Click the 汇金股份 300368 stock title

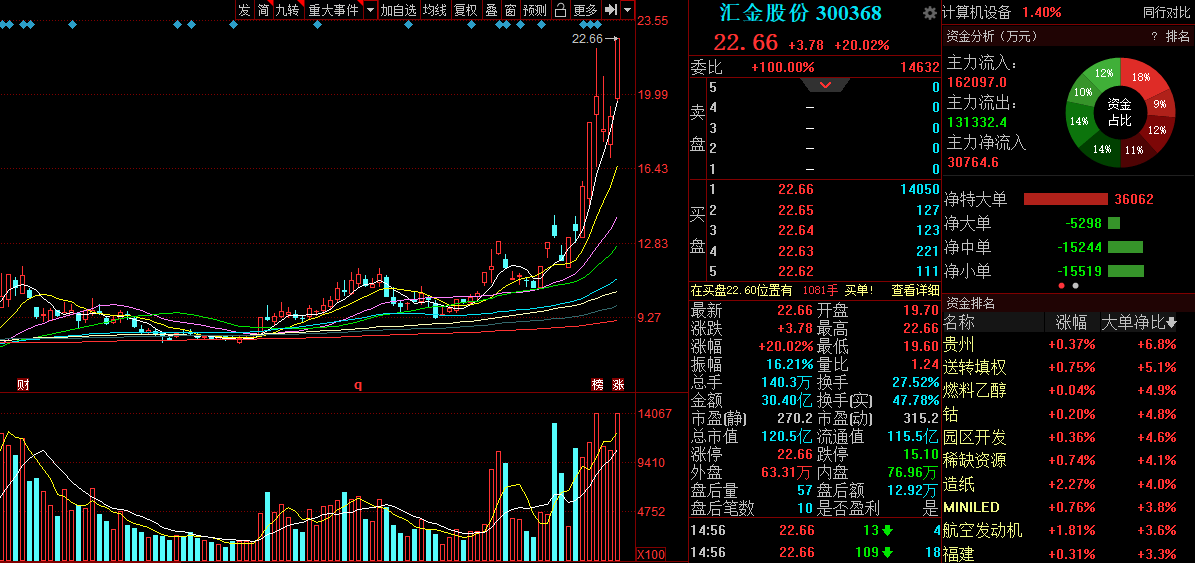tap(800, 13)
